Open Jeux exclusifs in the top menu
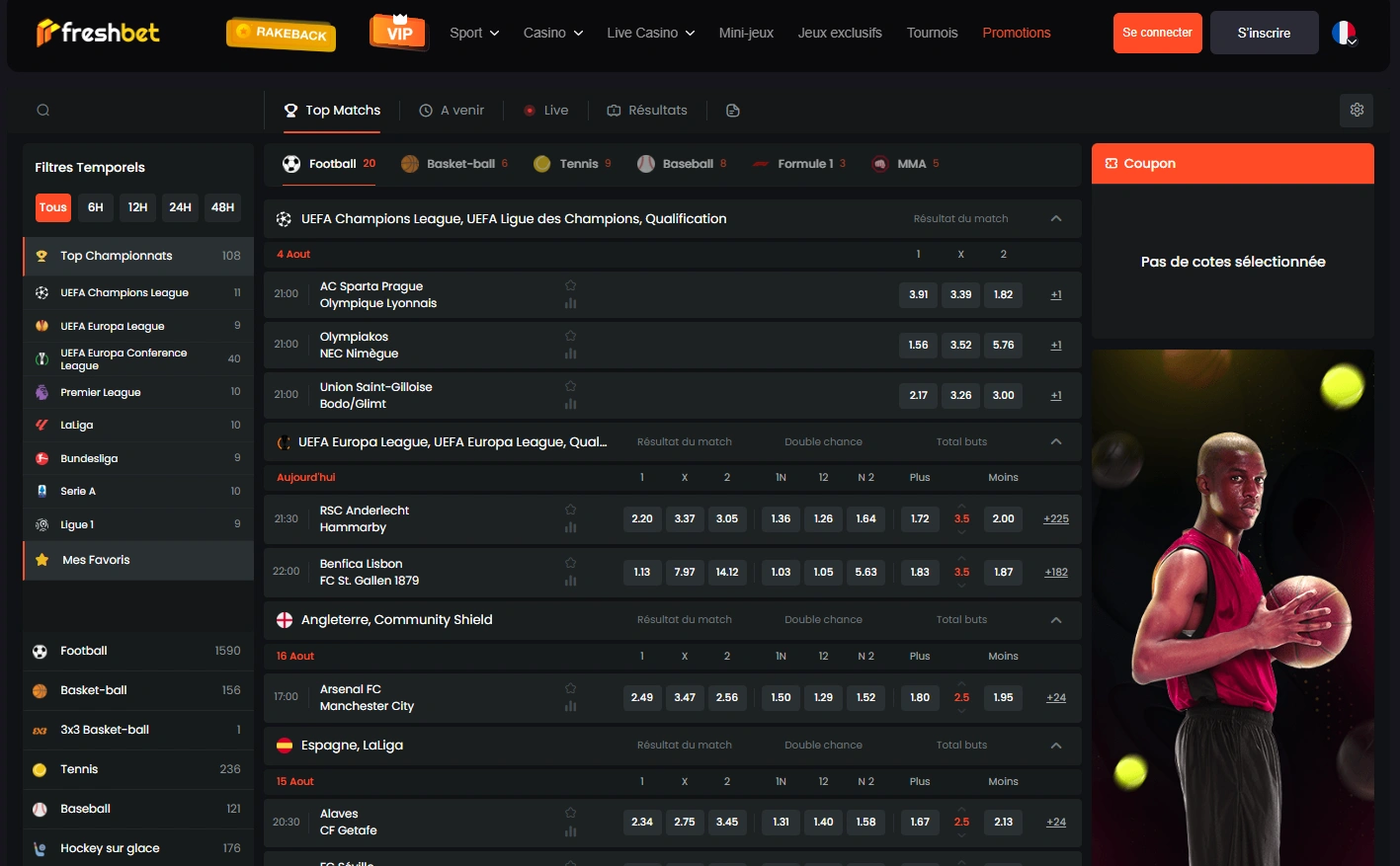This screenshot has width=1400, height=866. point(840,33)
